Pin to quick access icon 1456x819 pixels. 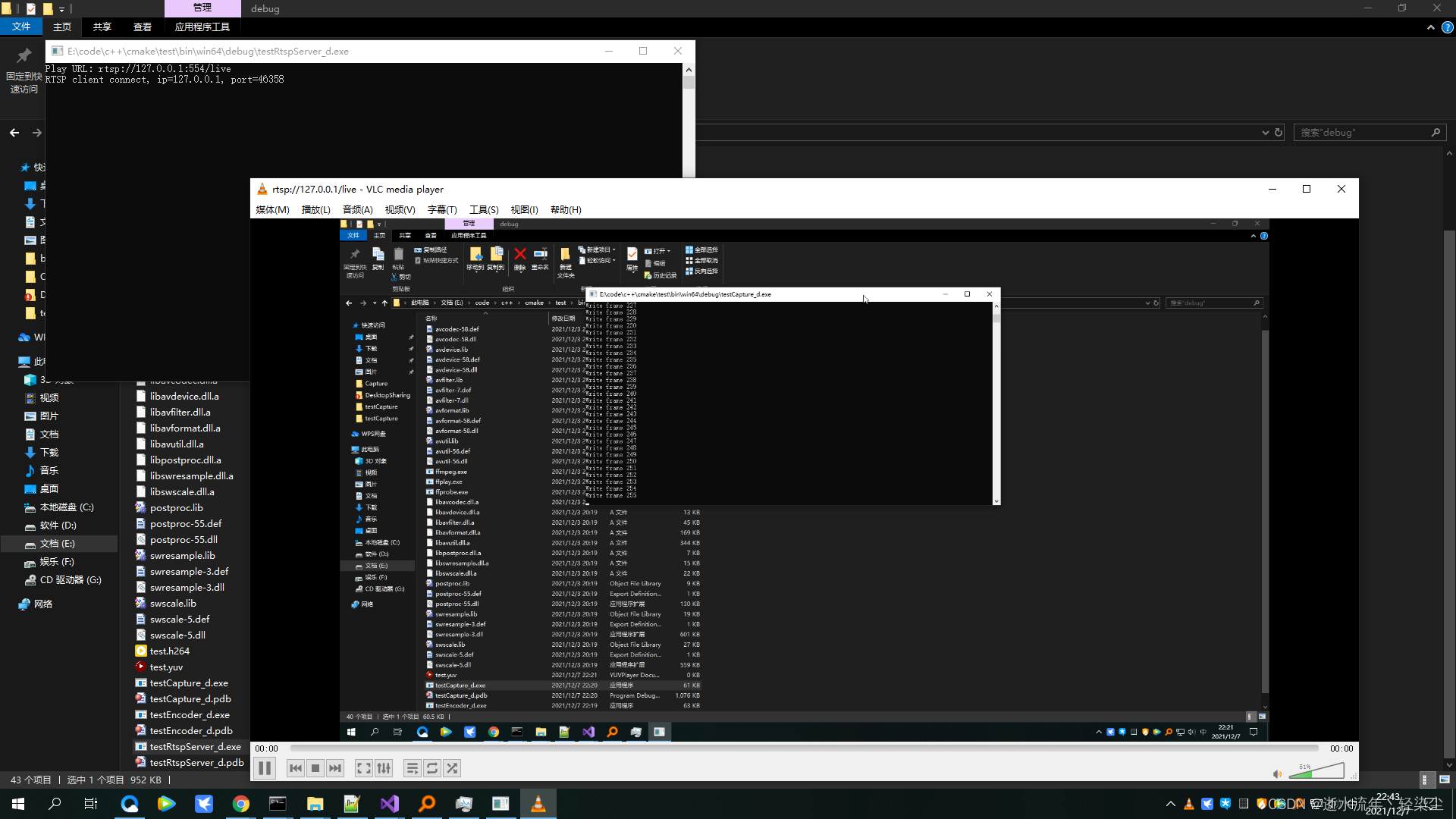[24, 72]
